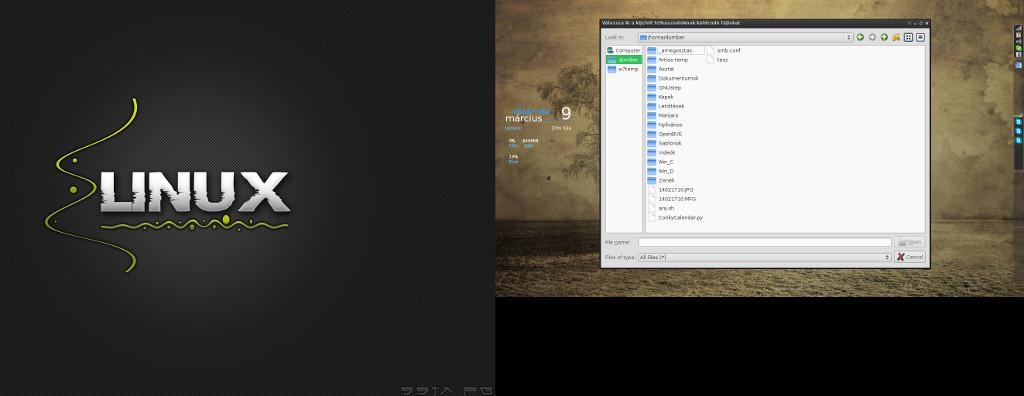Select the Zenék folder
Screen dimensions: 1024x396
pos(661,180)
